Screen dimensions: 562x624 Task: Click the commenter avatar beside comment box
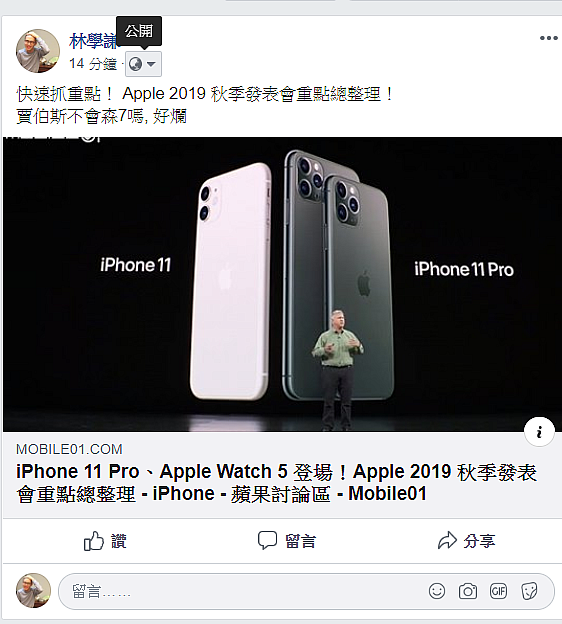click(x=33, y=591)
